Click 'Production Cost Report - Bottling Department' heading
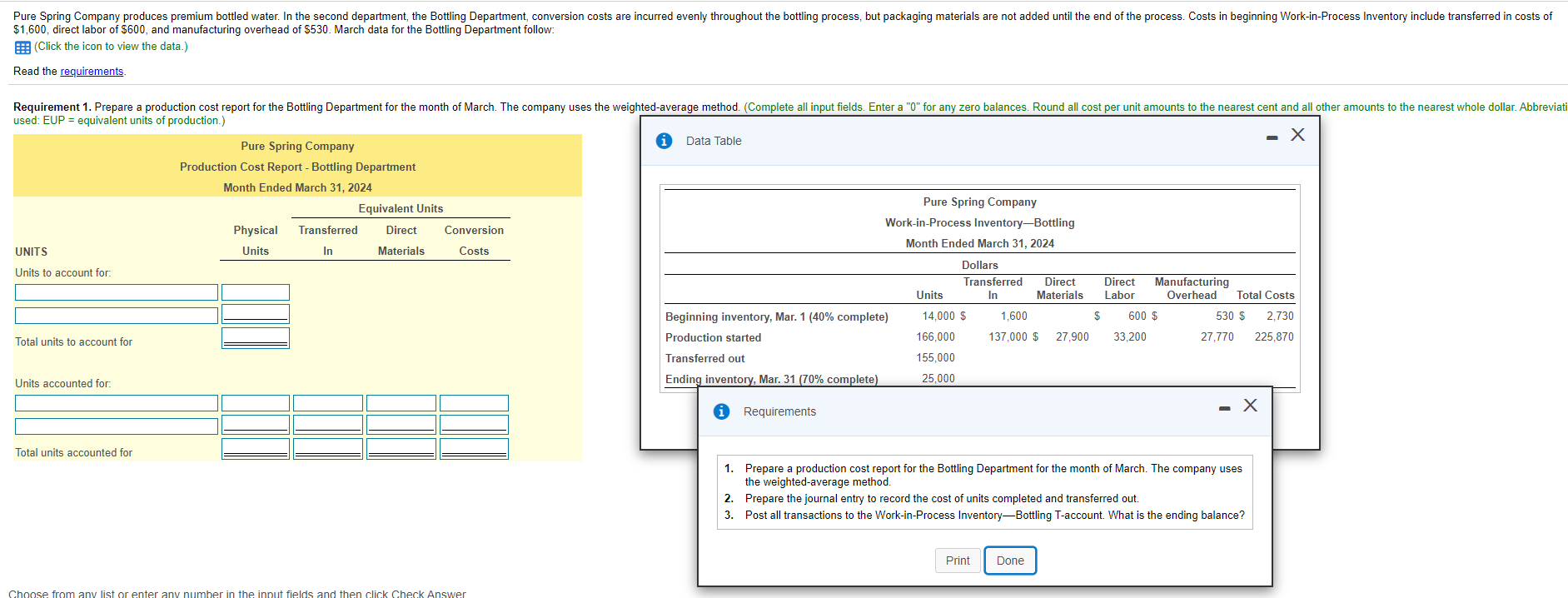 297,167
